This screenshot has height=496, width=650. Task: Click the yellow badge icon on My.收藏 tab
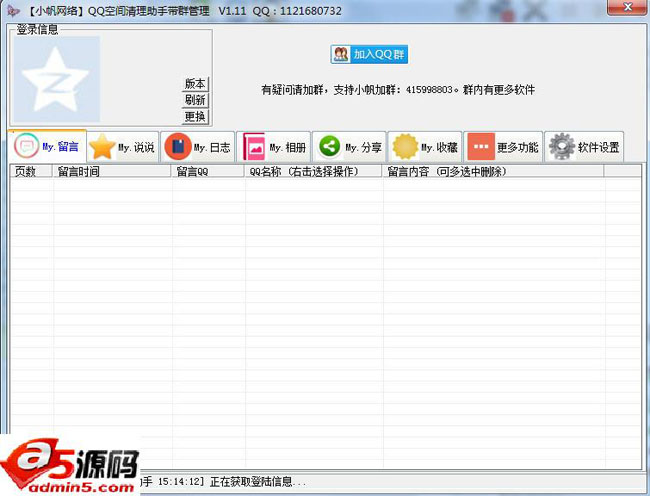(x=405, y=147)
